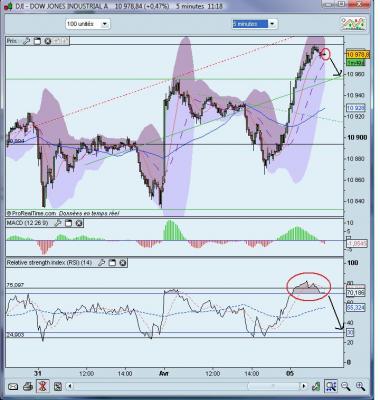Maximize the MACD panel window icon

click(69, 223)
